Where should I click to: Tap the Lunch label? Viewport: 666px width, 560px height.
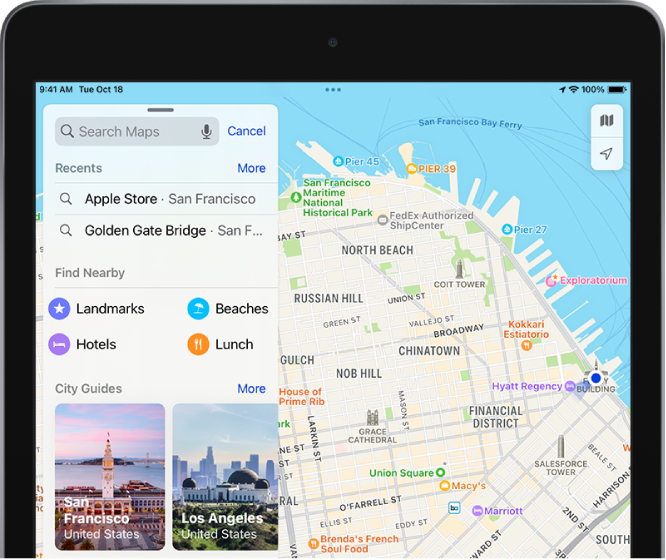(x=234, y=344)
